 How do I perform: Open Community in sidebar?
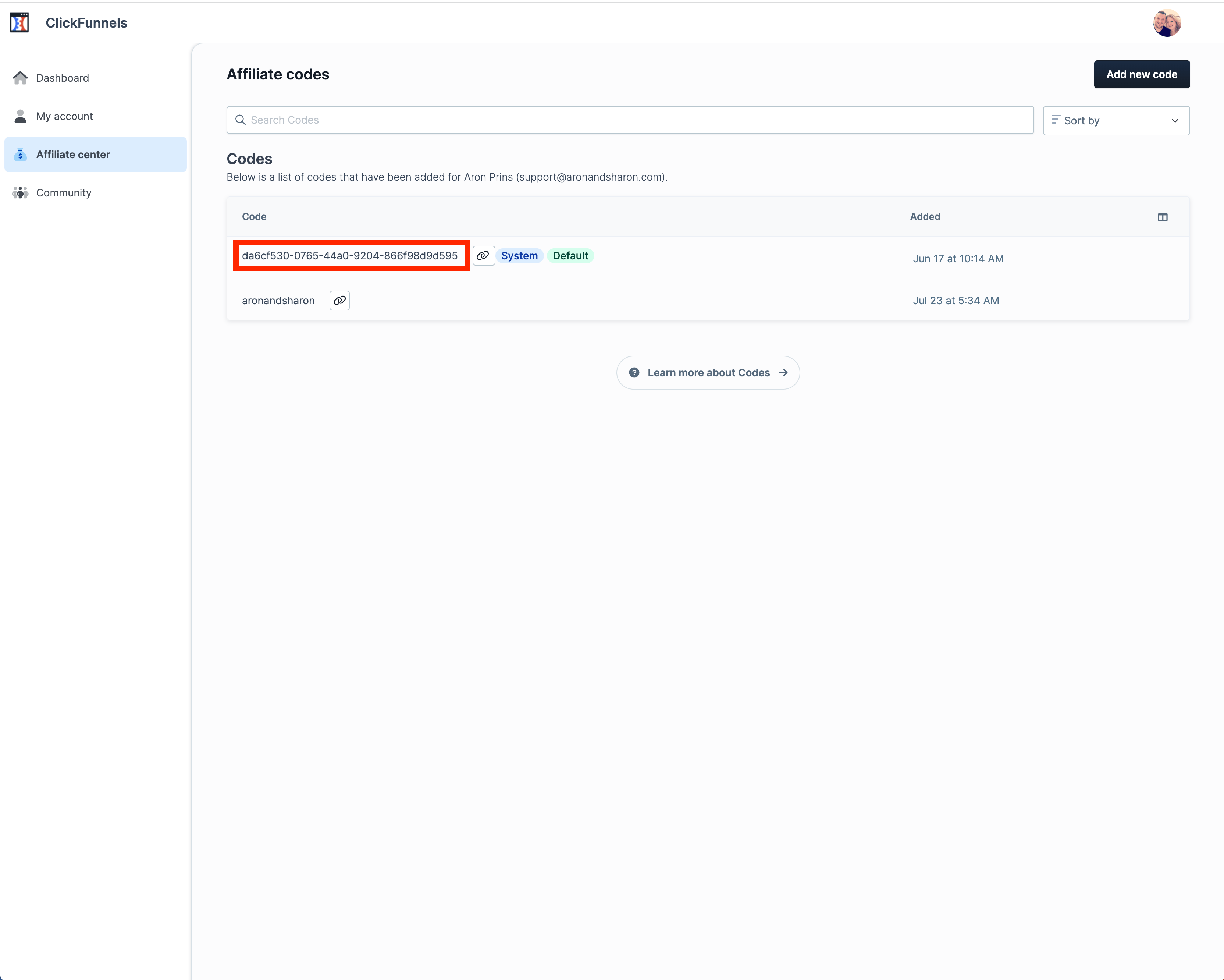(95, 192)
